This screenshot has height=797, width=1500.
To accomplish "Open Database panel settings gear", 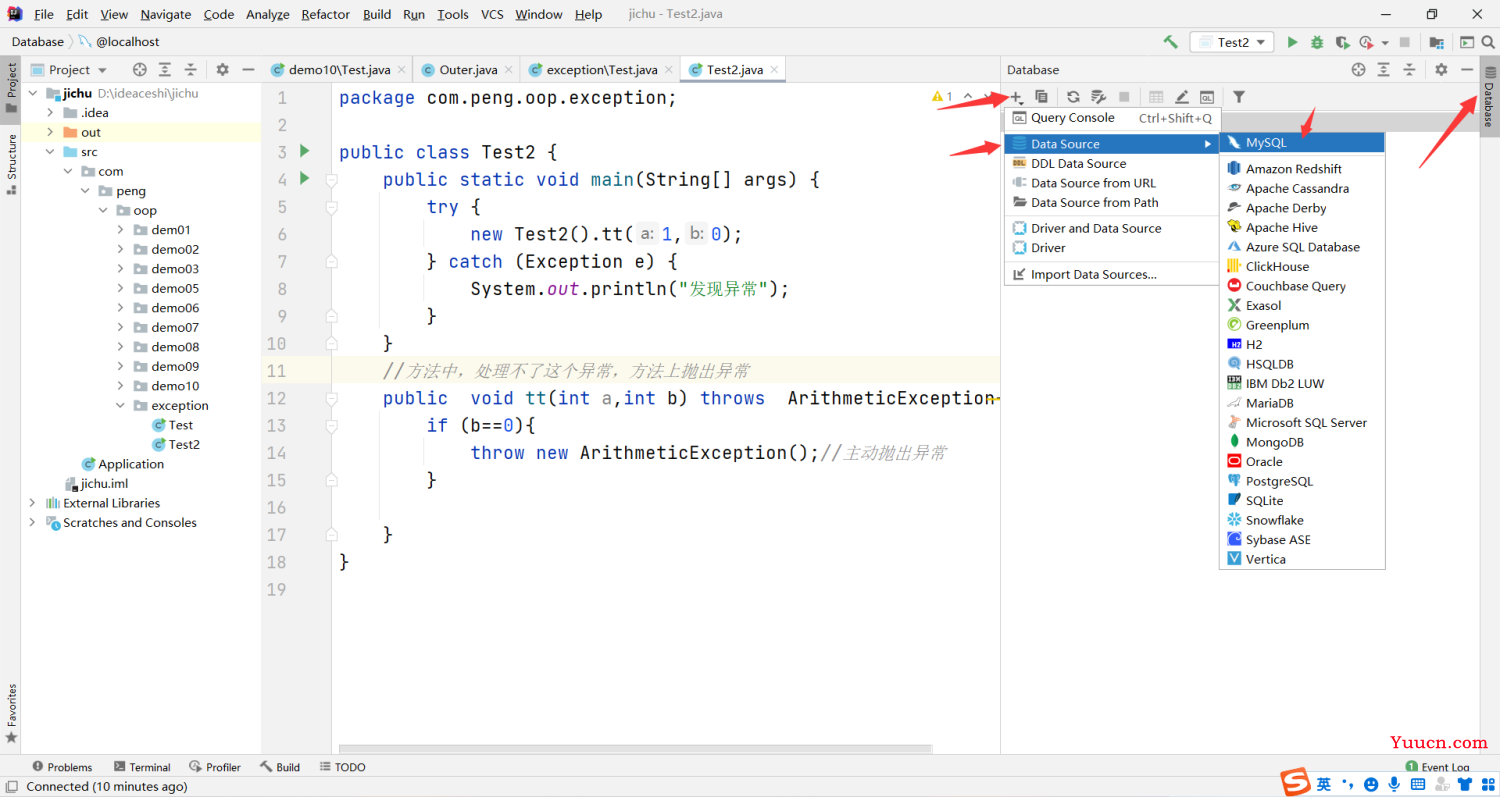I will [1441, 69].
